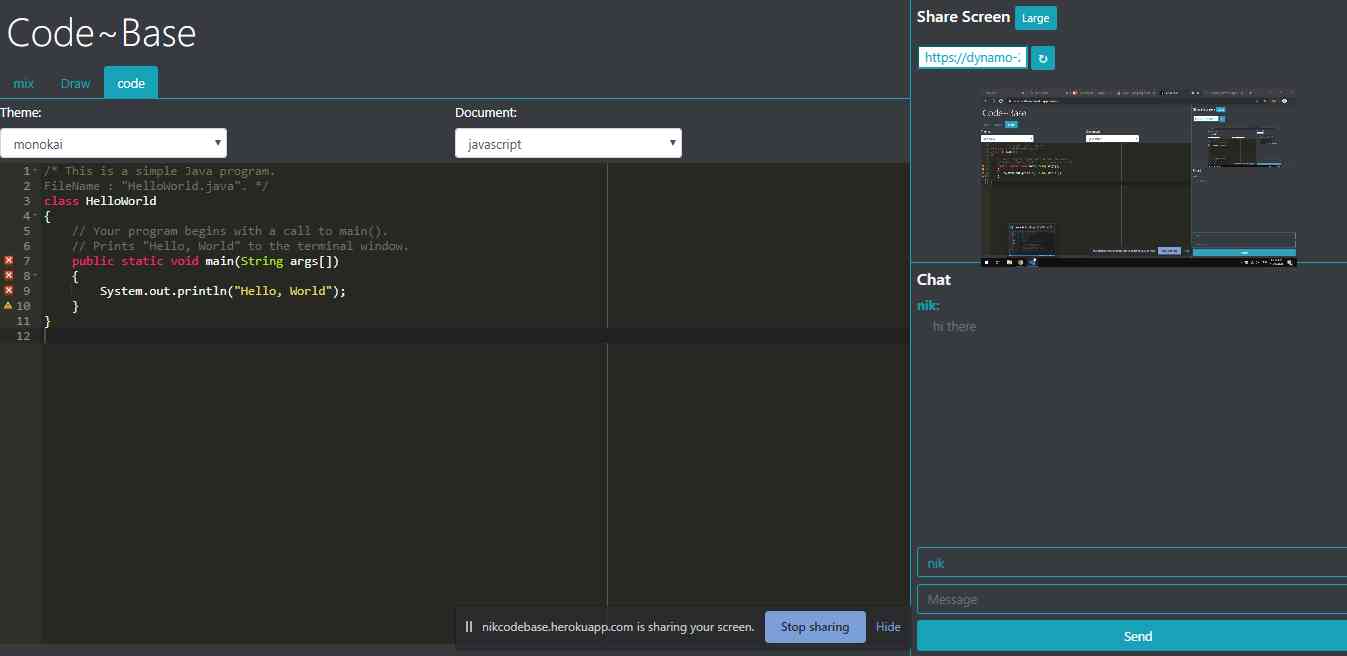Image resolution: width=1347 pixels, height=656 pixels.
Task: Switch to the mix tab
Action: (24, 83)
